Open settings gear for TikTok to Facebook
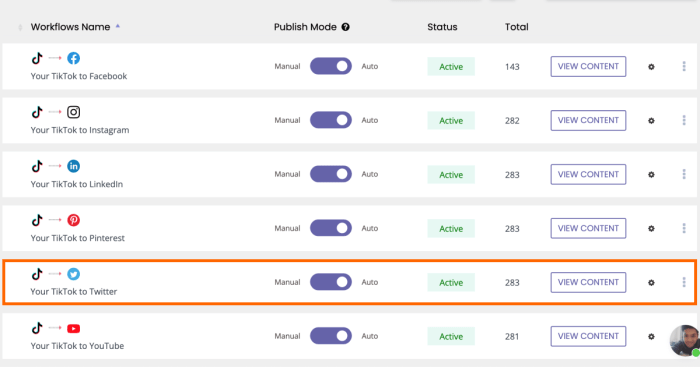 click(651, 67)
